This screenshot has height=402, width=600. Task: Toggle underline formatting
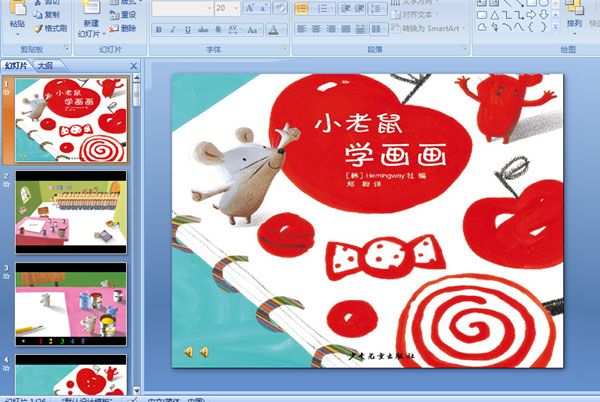186,30
